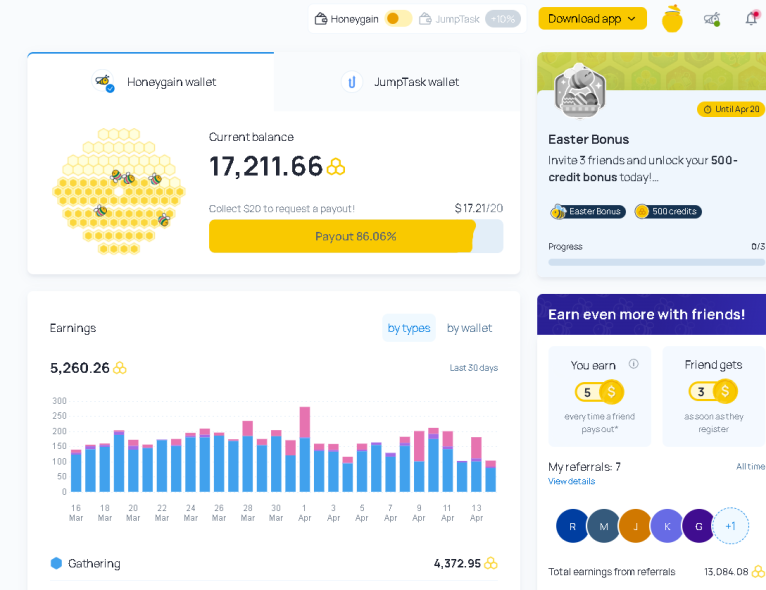Click the Easter Bonus badge avatar image
766x590 pixels.
tap(580, 91)
